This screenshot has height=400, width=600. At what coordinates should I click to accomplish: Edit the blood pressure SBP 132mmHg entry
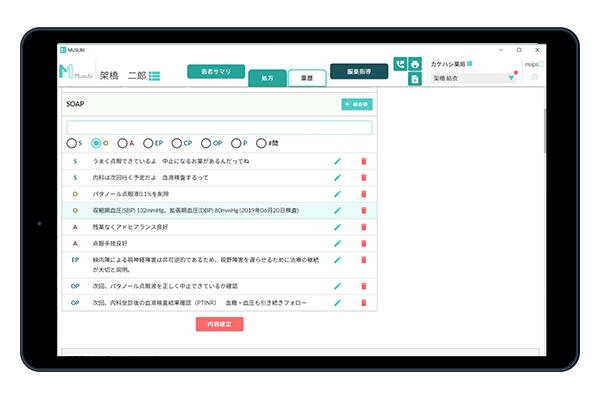coord(337,210)
